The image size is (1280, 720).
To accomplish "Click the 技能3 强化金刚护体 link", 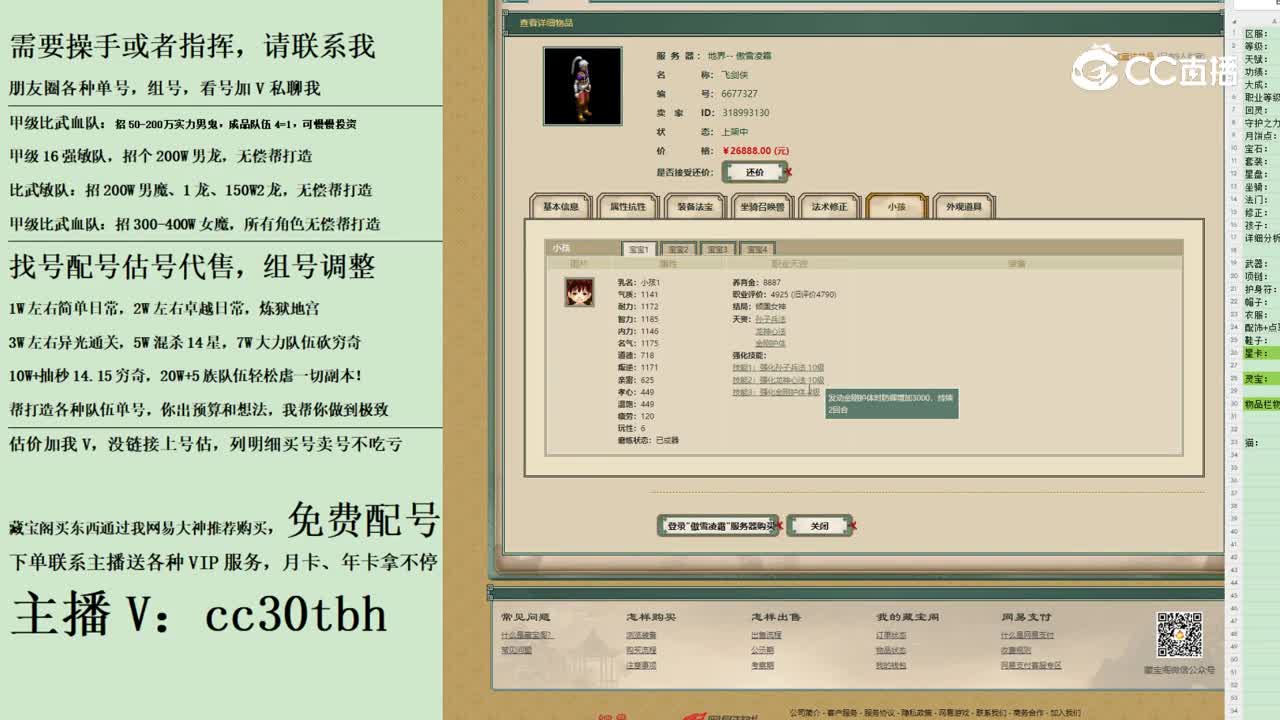I will [777, 392].
